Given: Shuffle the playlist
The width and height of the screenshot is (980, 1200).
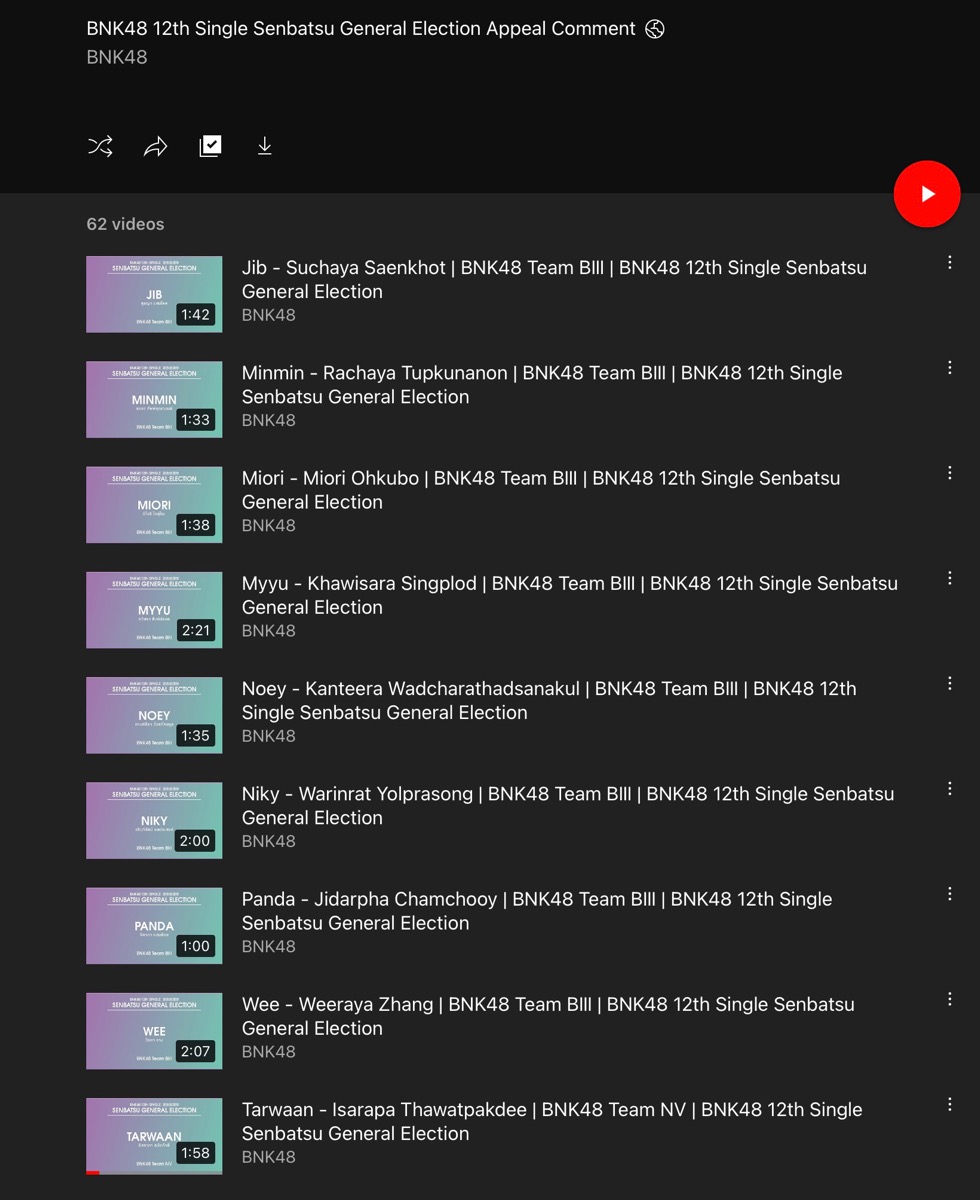Looking at the screenshot, I should pyautogui.click(x=100, y=147).
